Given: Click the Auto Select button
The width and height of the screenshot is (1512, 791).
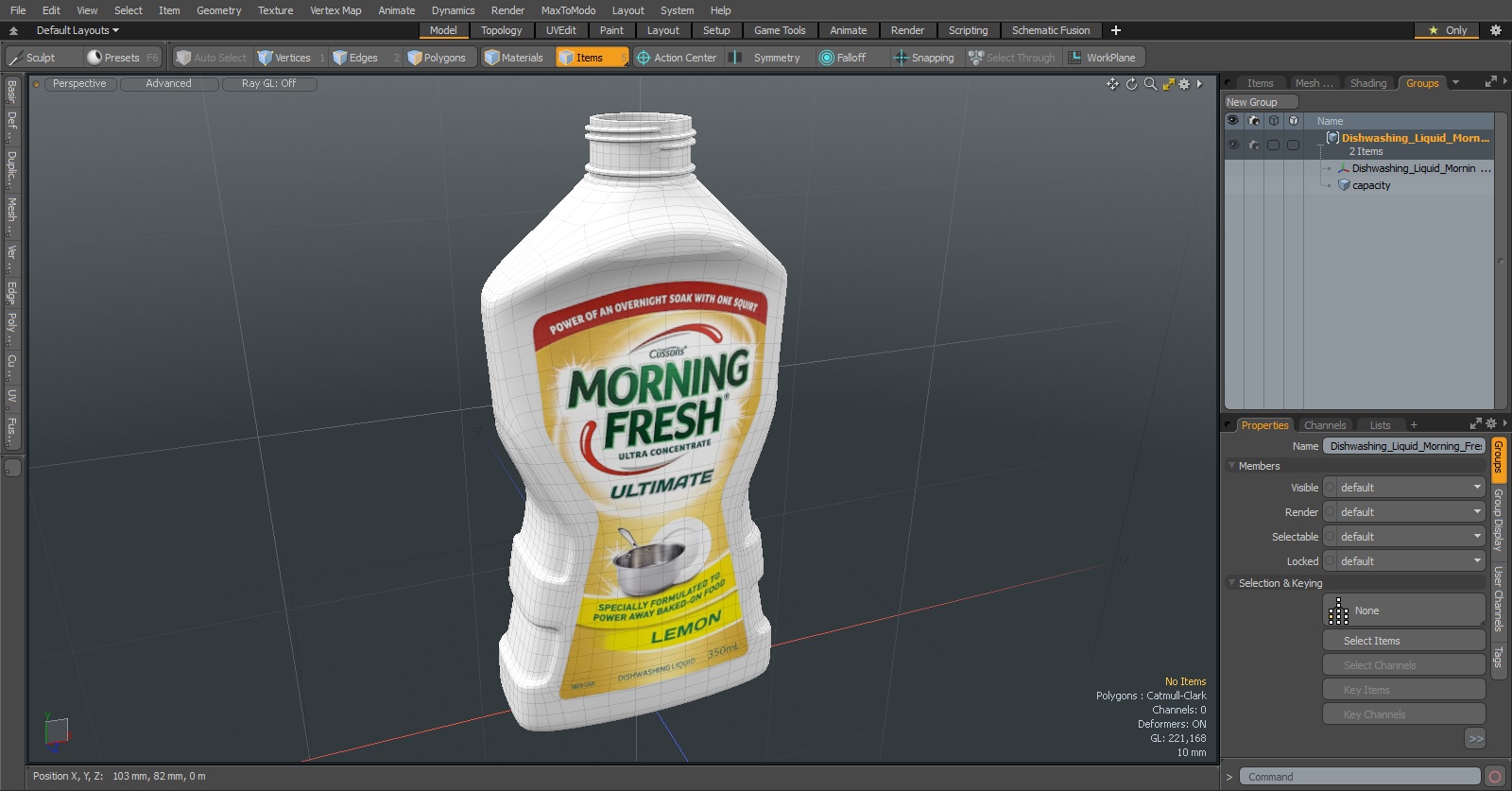Looking at the screenshot, I should pyautogui.click(x=211, y=58).
